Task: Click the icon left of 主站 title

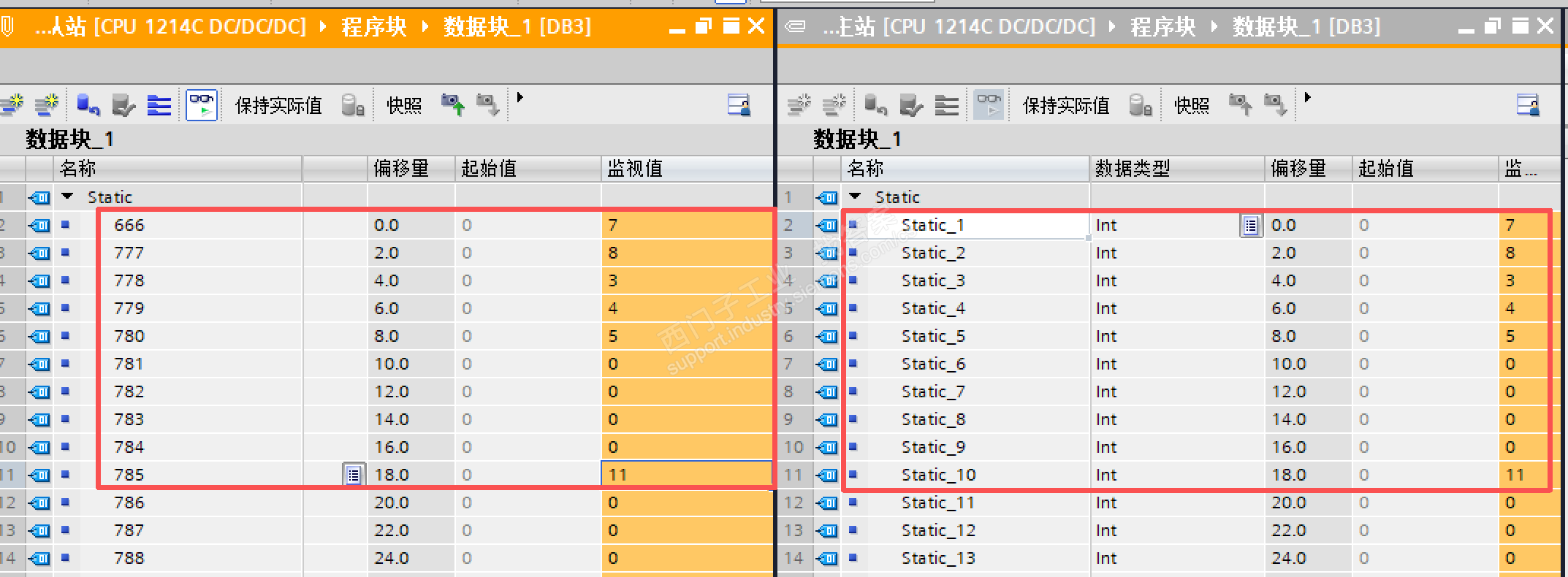Action: 795,27
